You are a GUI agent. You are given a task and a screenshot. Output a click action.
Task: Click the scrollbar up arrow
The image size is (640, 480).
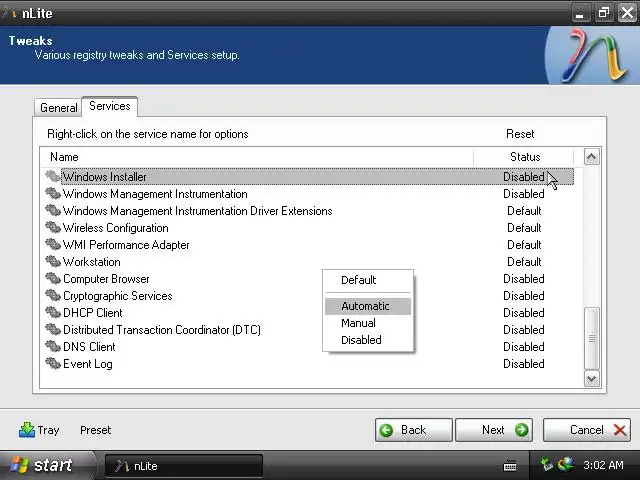point(592,157)
